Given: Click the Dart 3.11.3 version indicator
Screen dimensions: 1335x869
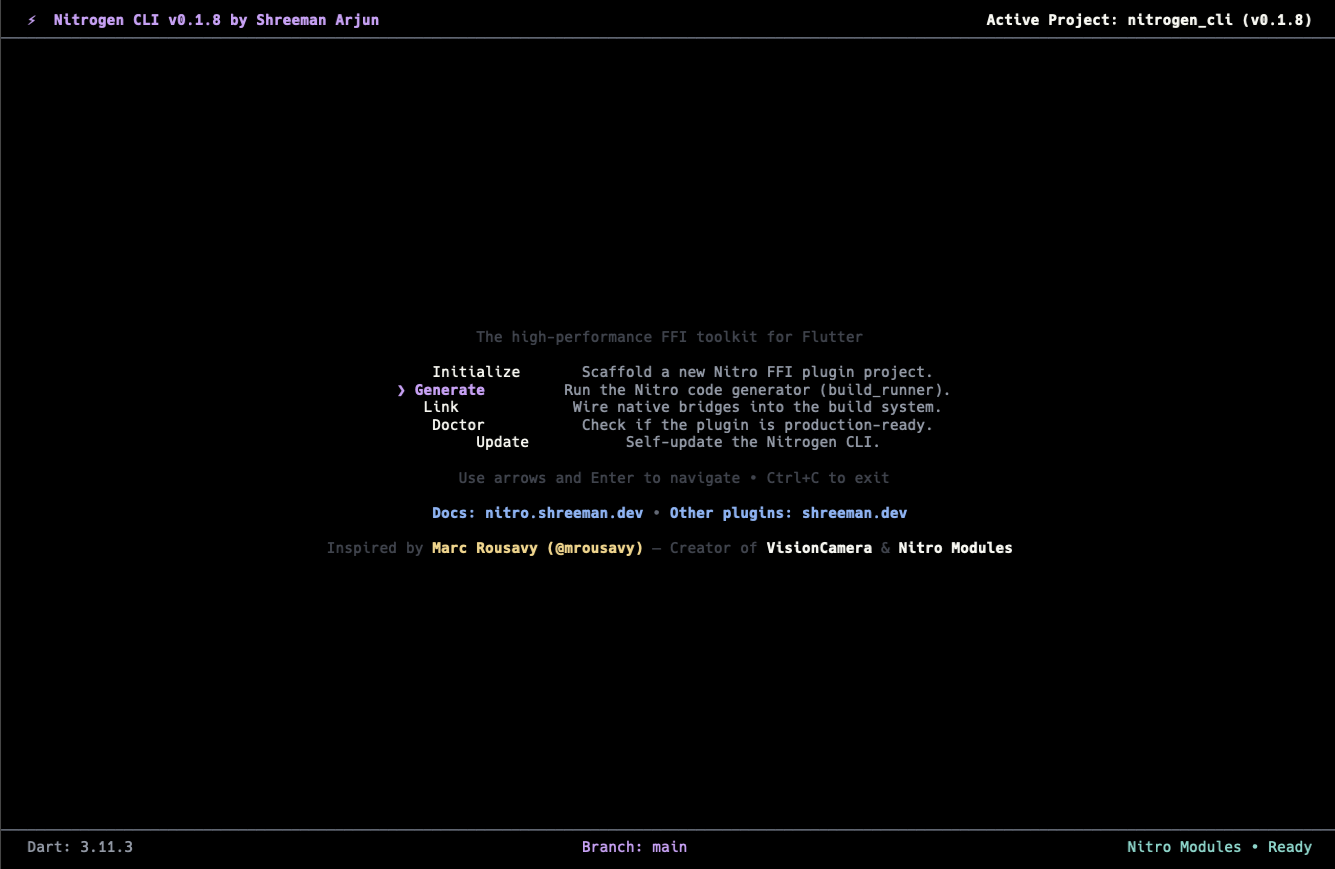Looking at the screenshot, I should [x=80, y=847].
